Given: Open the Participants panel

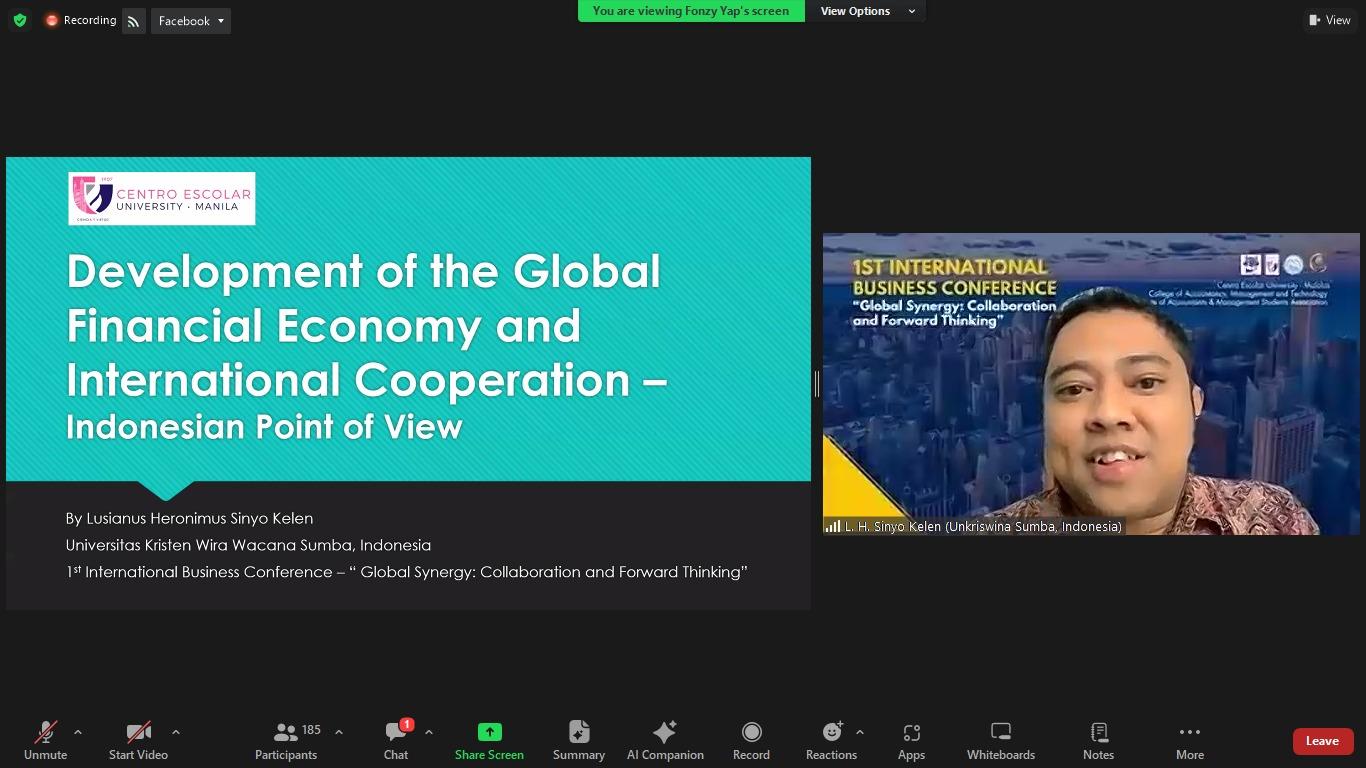Looking at the screenshot, I should coord(286,741).
